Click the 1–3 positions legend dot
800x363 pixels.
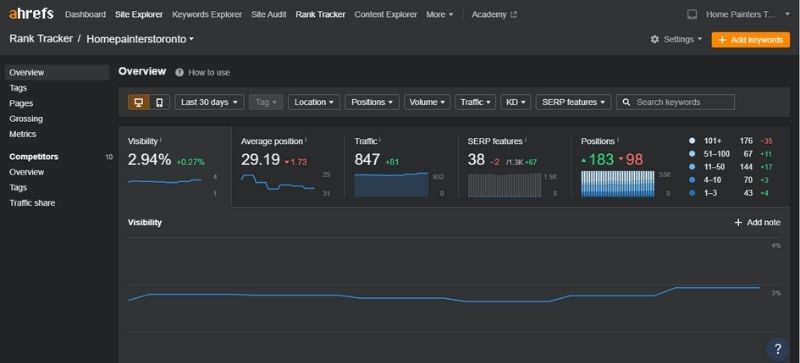click(692, 193)
